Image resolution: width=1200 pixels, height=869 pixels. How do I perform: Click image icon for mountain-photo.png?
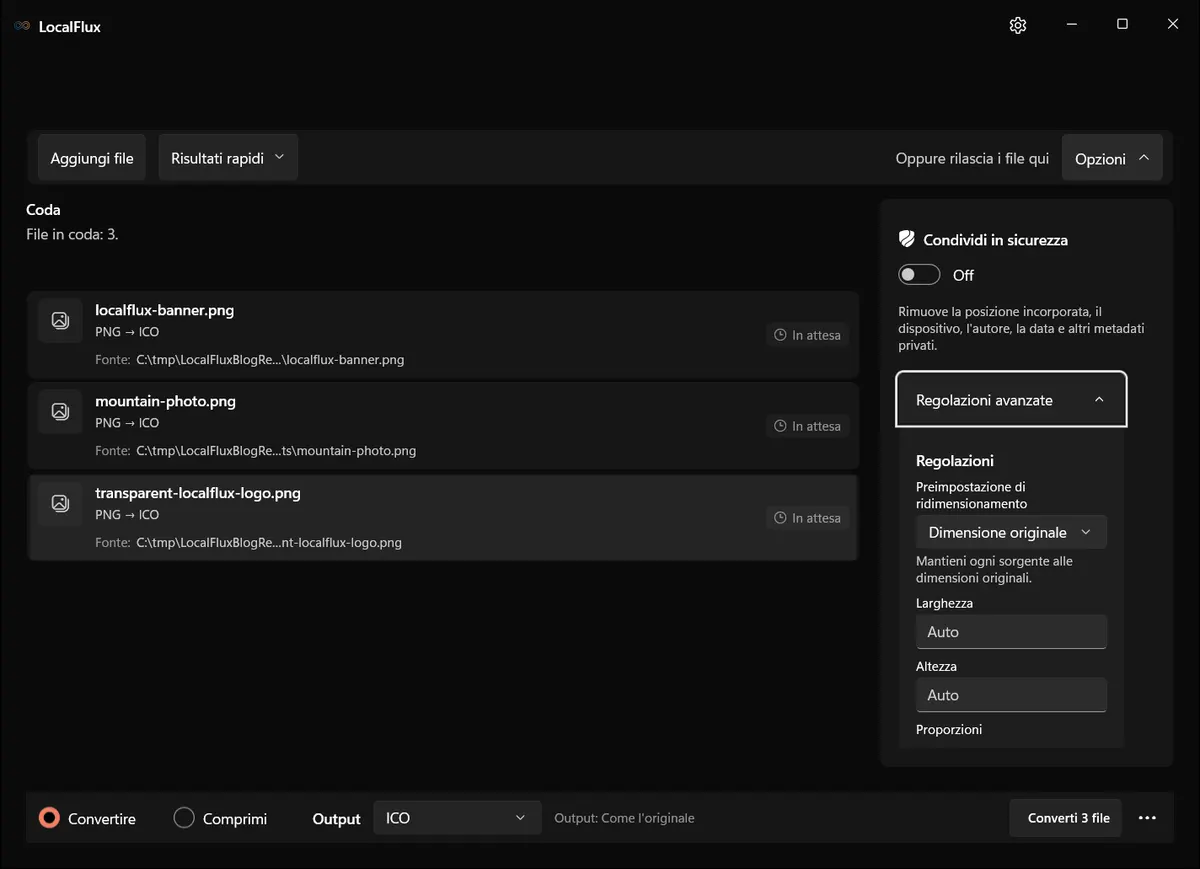(60, 412)
